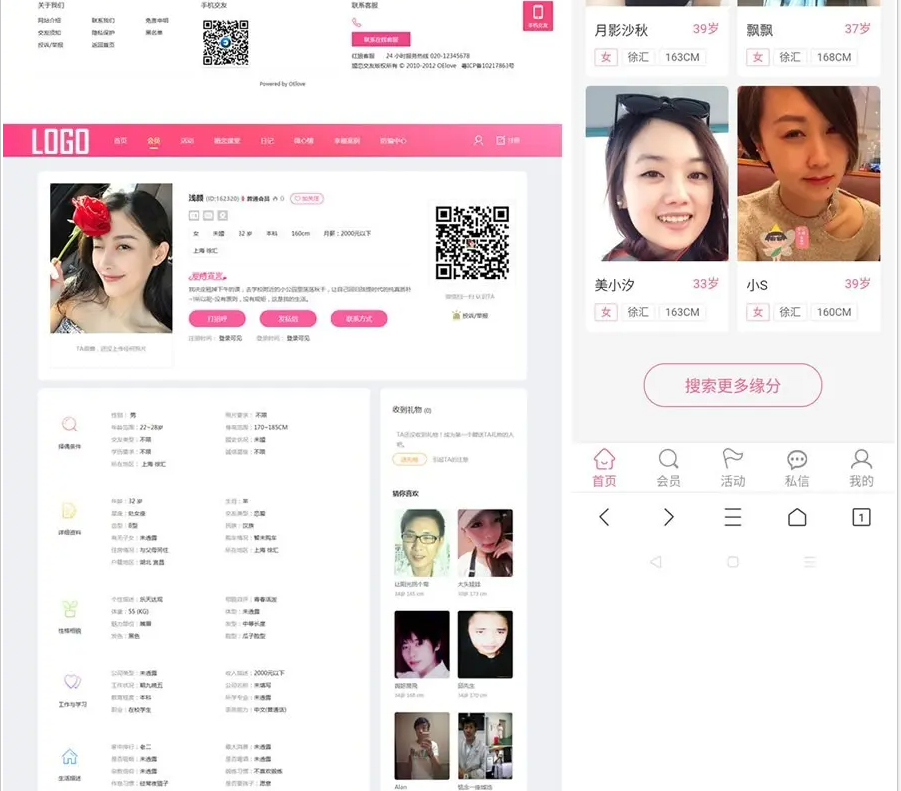The image size is (901, 791).
Task: Click the pink 手机交友 phone icon
Action: tap(538, 15)
